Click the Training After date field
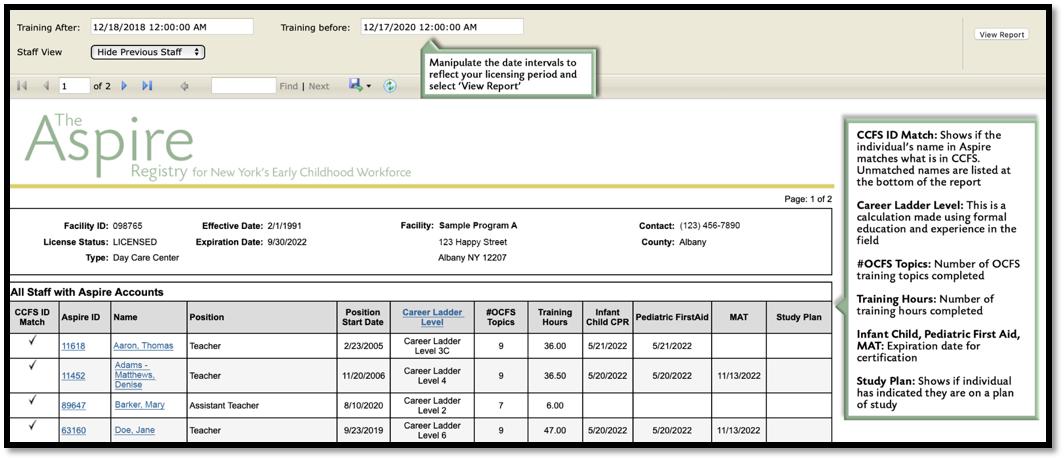Viewport: 1064px width, 460px height. click(x=171, y=27)
